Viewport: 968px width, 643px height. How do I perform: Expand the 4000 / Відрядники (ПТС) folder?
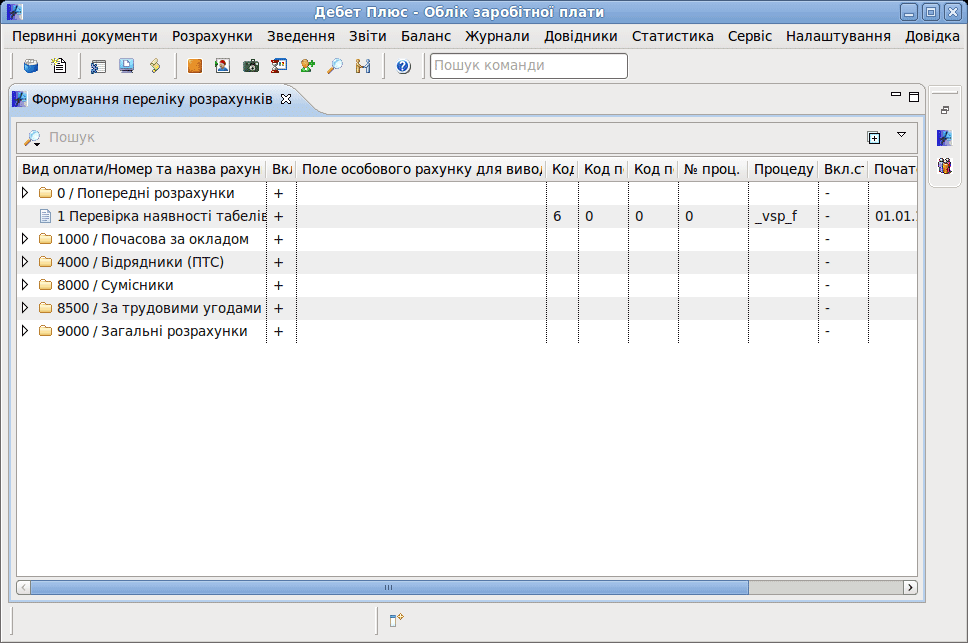[x=25, y=262]
